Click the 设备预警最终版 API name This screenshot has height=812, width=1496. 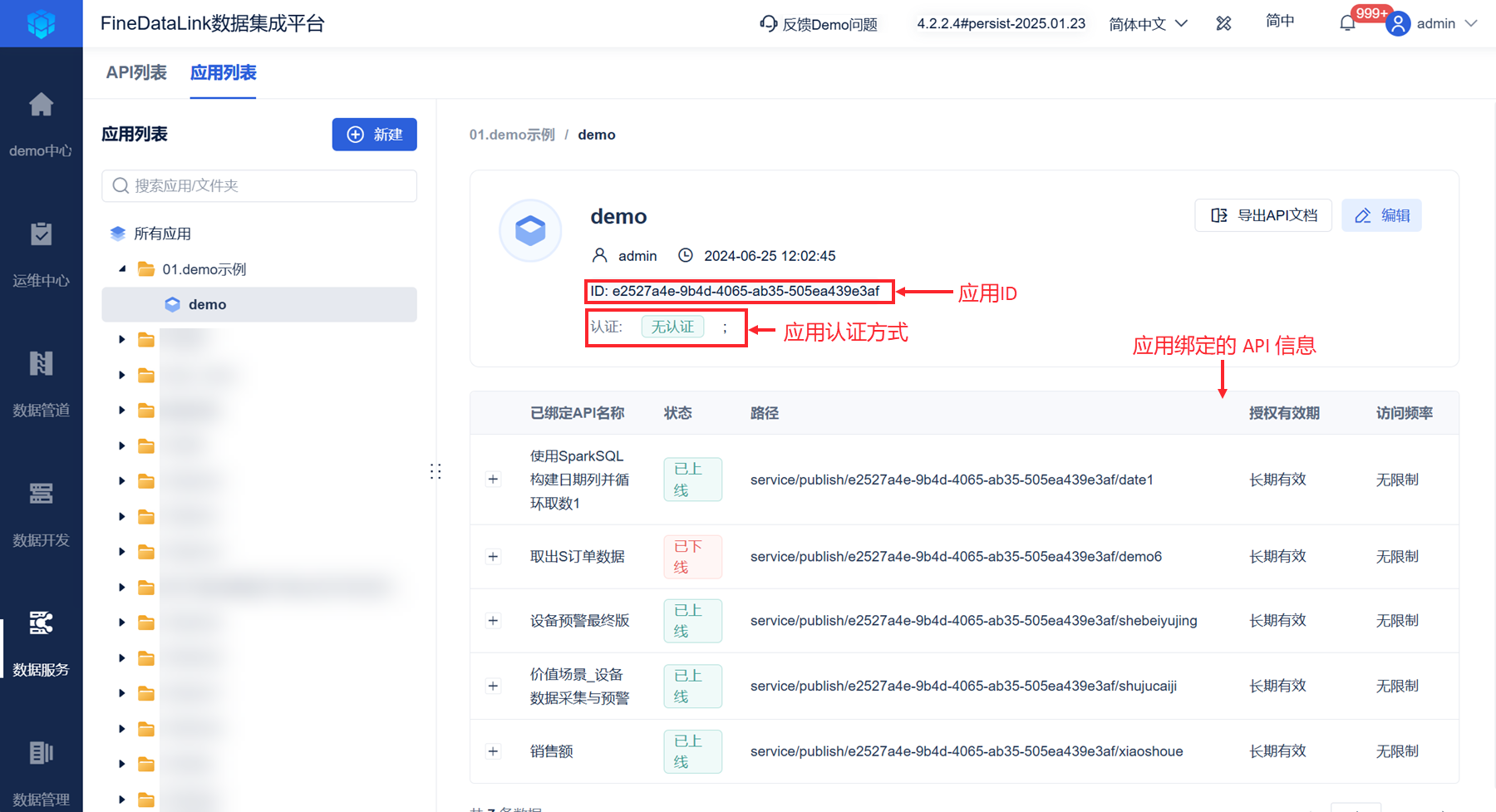pyautogui.click(x=580, y=621)
